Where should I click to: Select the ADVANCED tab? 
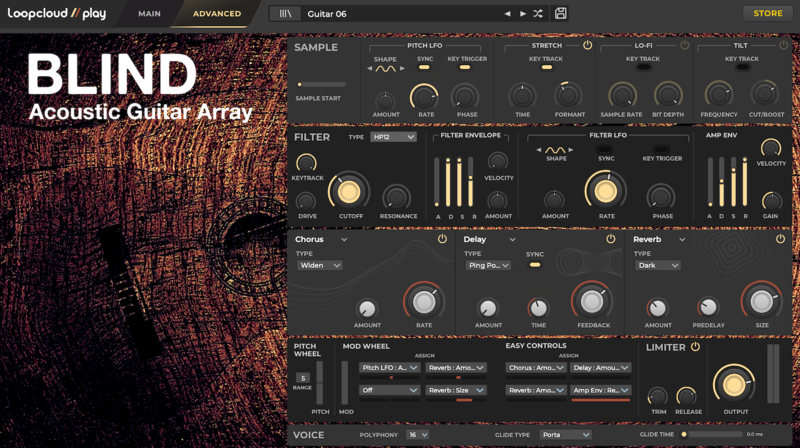point(216,14)
